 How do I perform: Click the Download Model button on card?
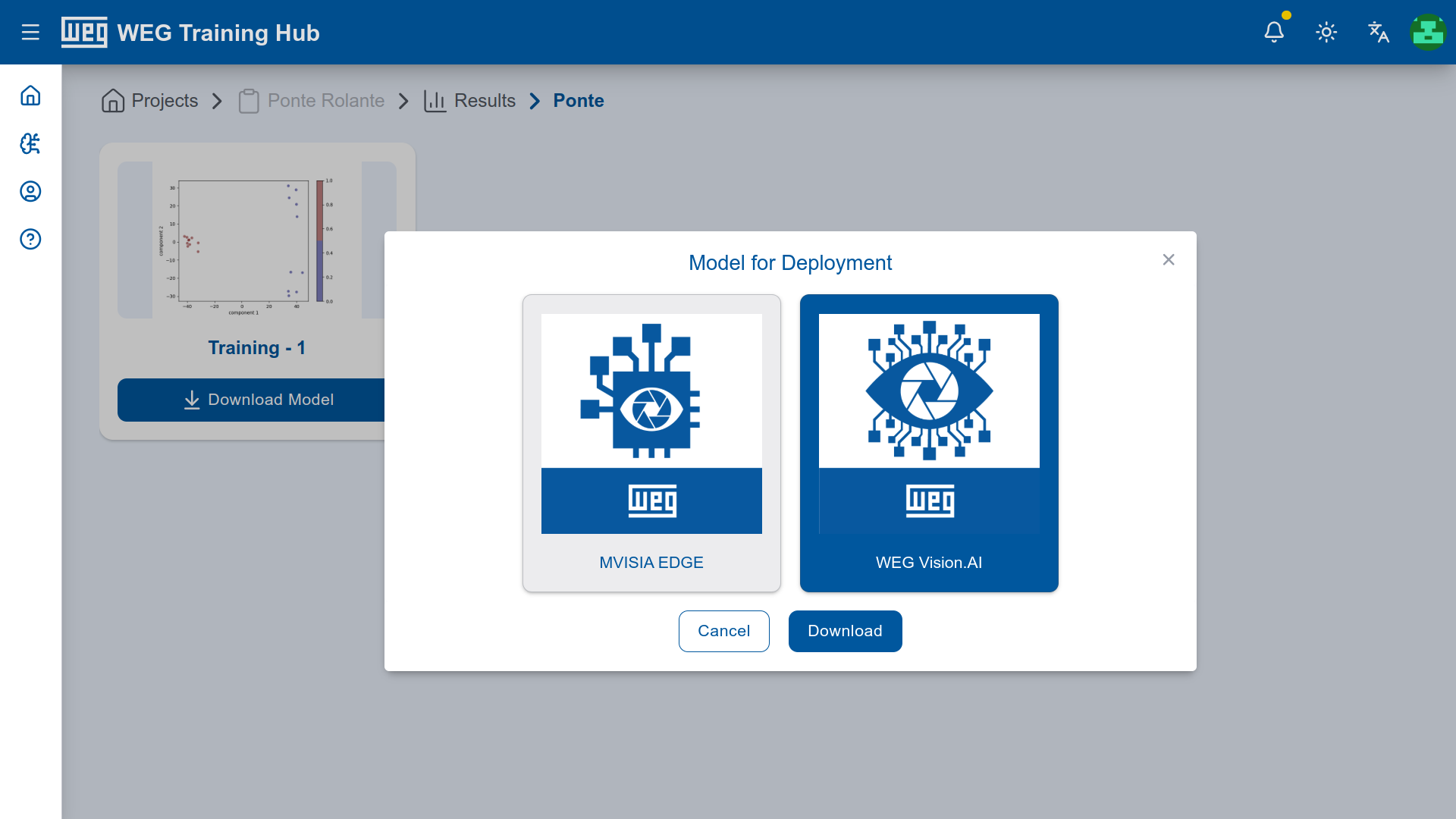coord(252,400)
